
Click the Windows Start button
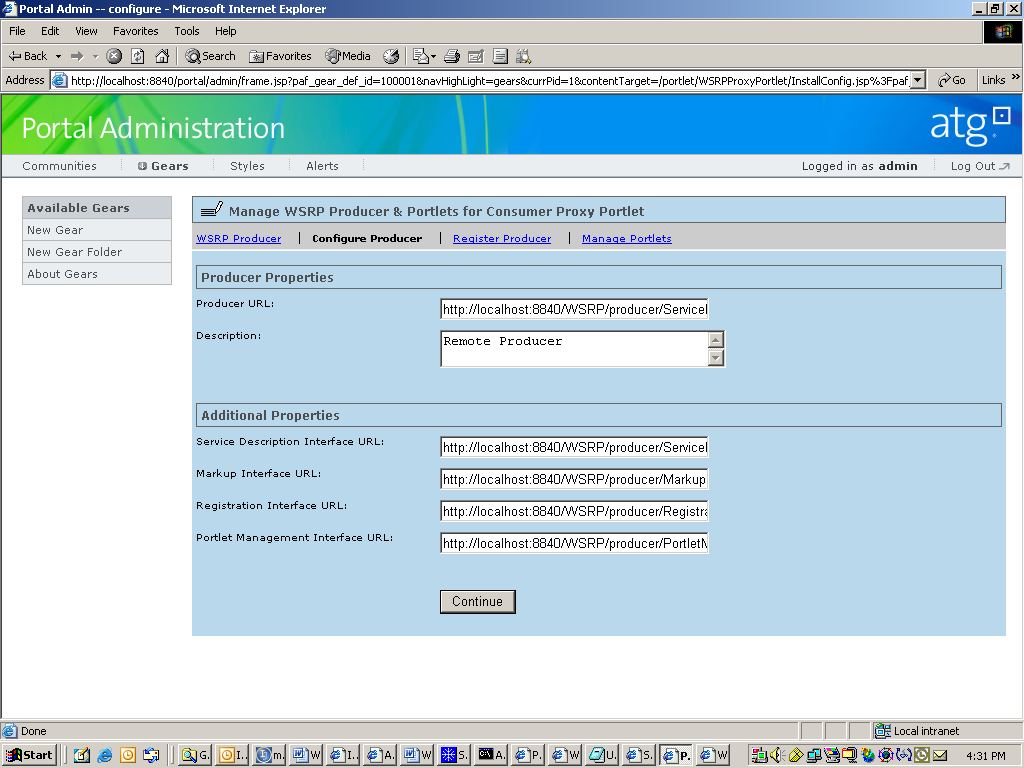[x=29, y=755]
